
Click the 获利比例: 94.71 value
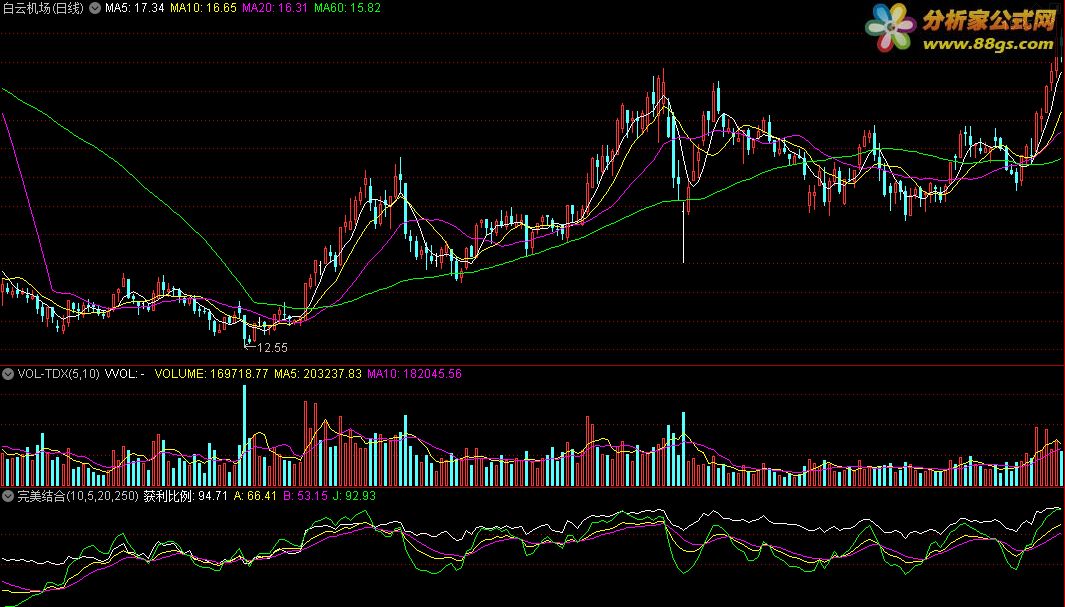point(185,496)
